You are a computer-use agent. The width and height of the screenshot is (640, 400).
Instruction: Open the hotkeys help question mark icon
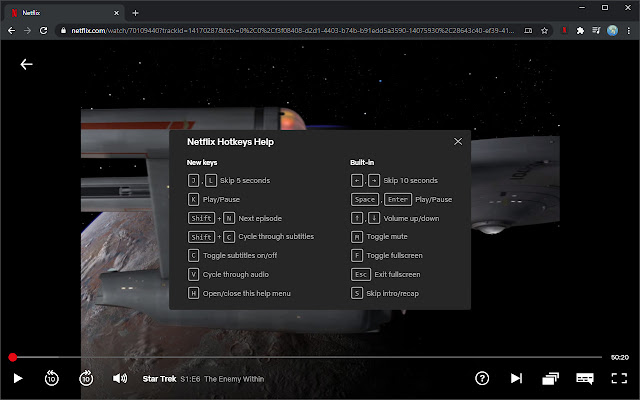tap(482, 378)
